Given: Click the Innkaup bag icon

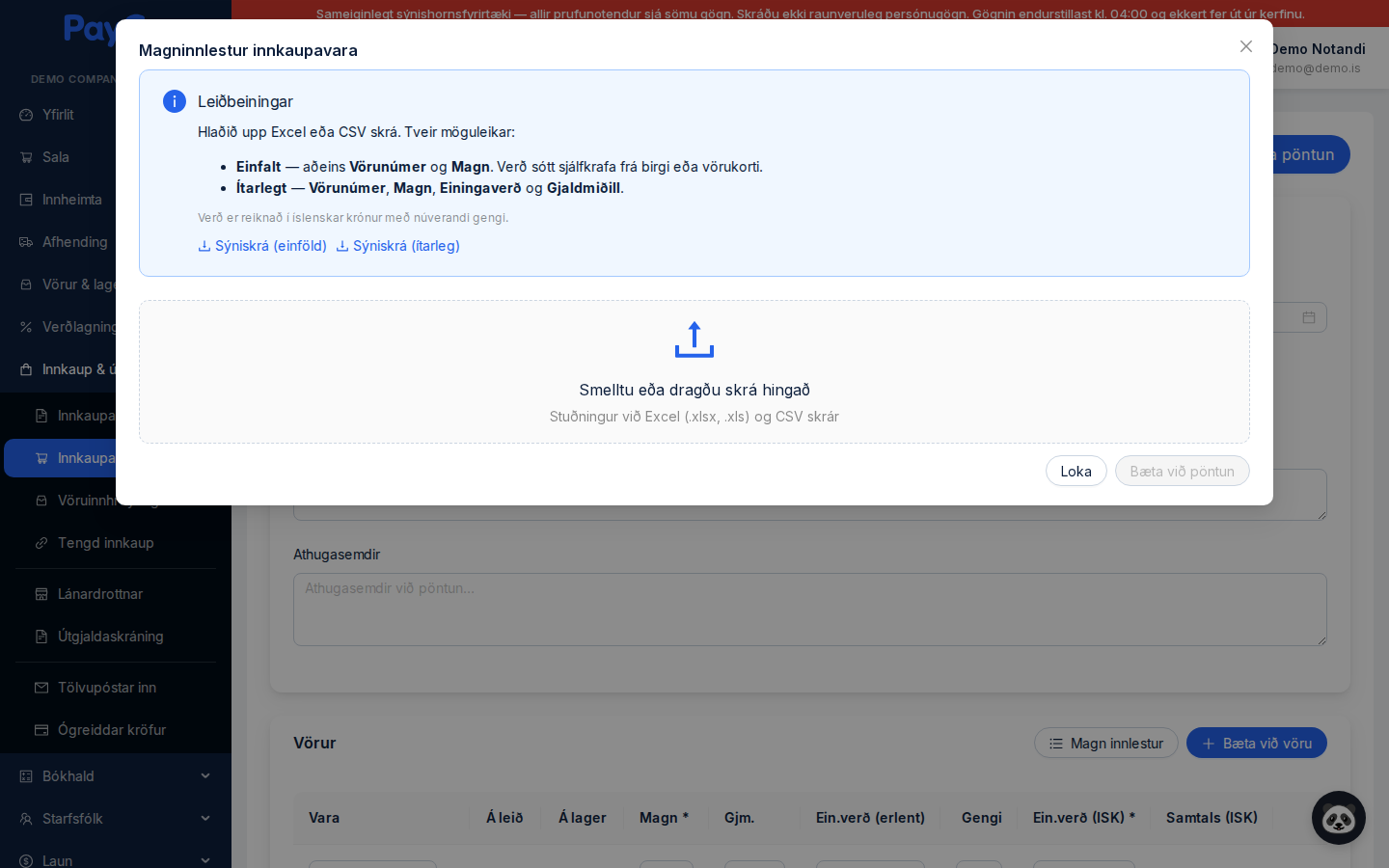Looking at the screenshot, I should click(x=26, y=369).
